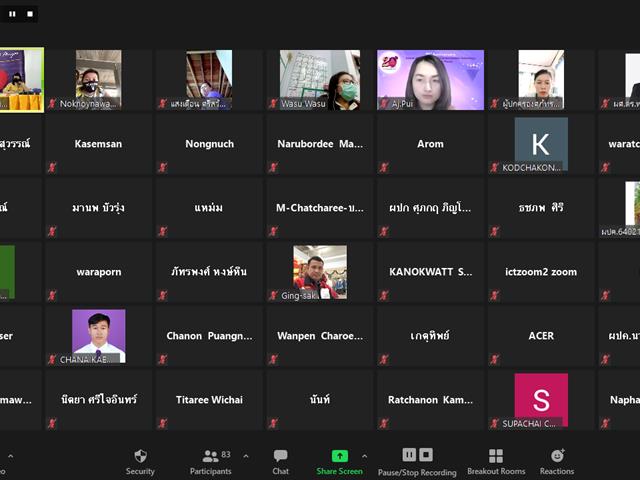Select the Ging-sak video thumbnail

(x=320, y=272)
